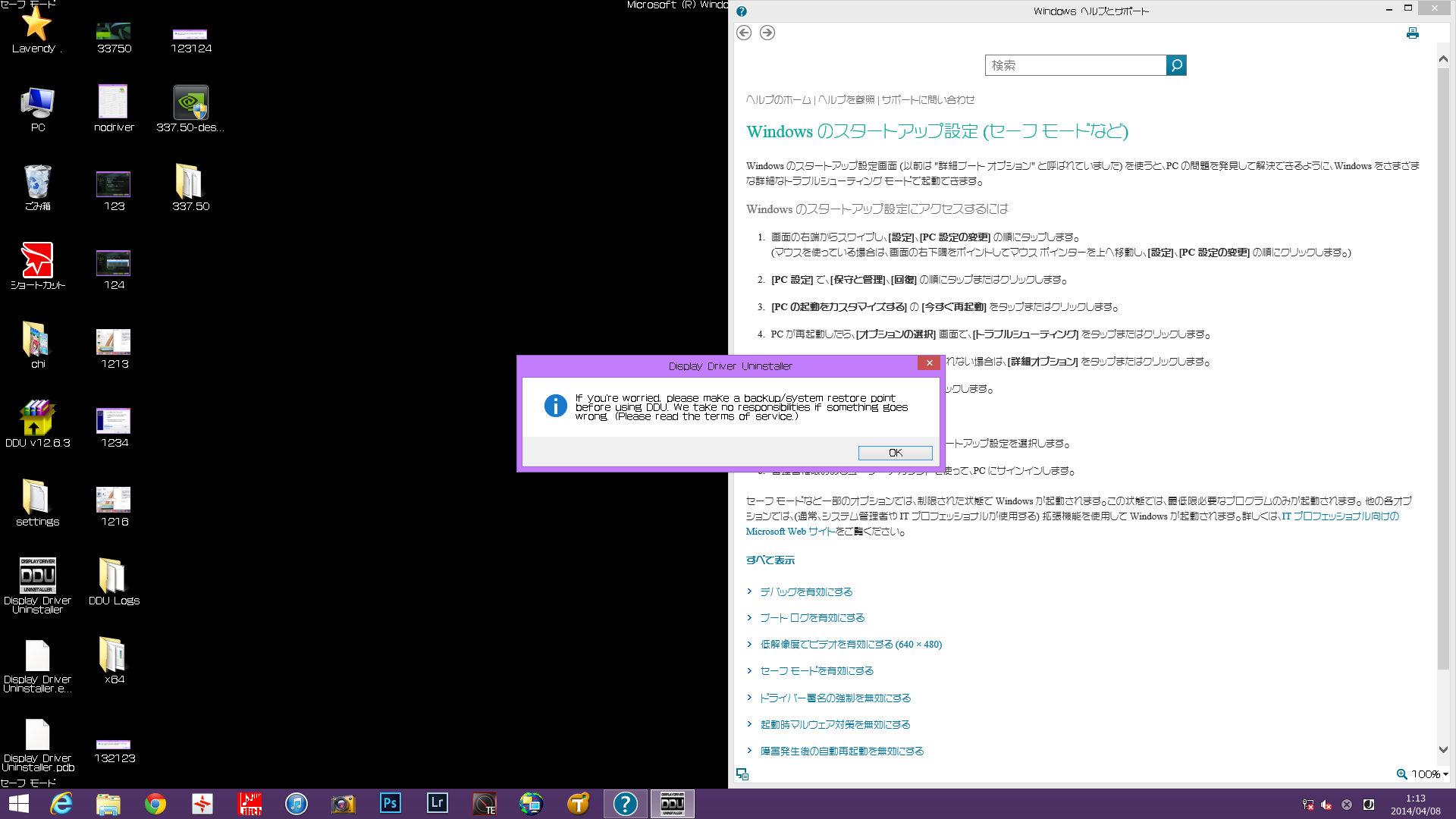Open iTunes from taskbar

296,804
